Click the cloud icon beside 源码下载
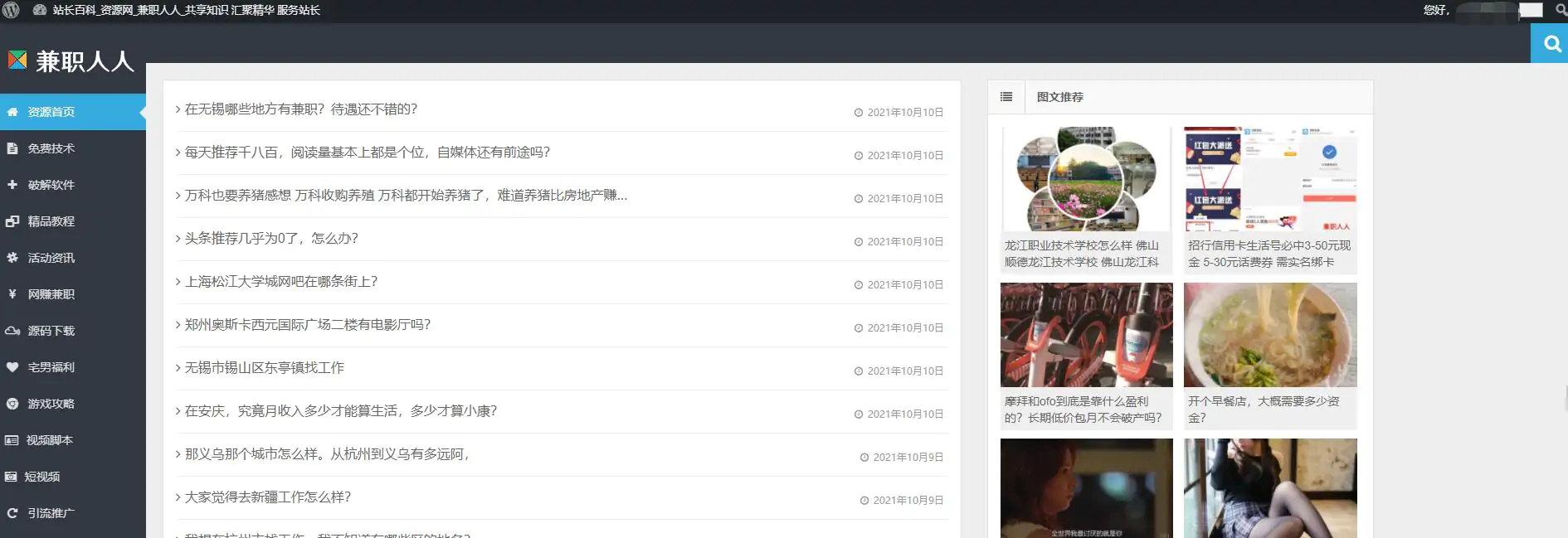The height and width of the screenshot is (538, 1568). tap(12, 331)
